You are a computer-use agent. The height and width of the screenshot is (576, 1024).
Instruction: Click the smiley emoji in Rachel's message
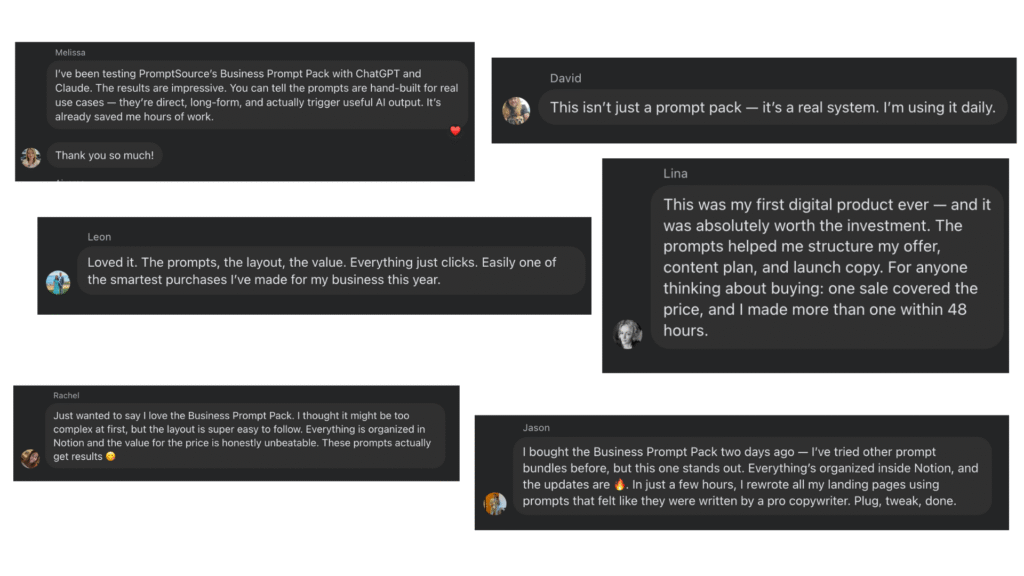[x=110, y=456]
